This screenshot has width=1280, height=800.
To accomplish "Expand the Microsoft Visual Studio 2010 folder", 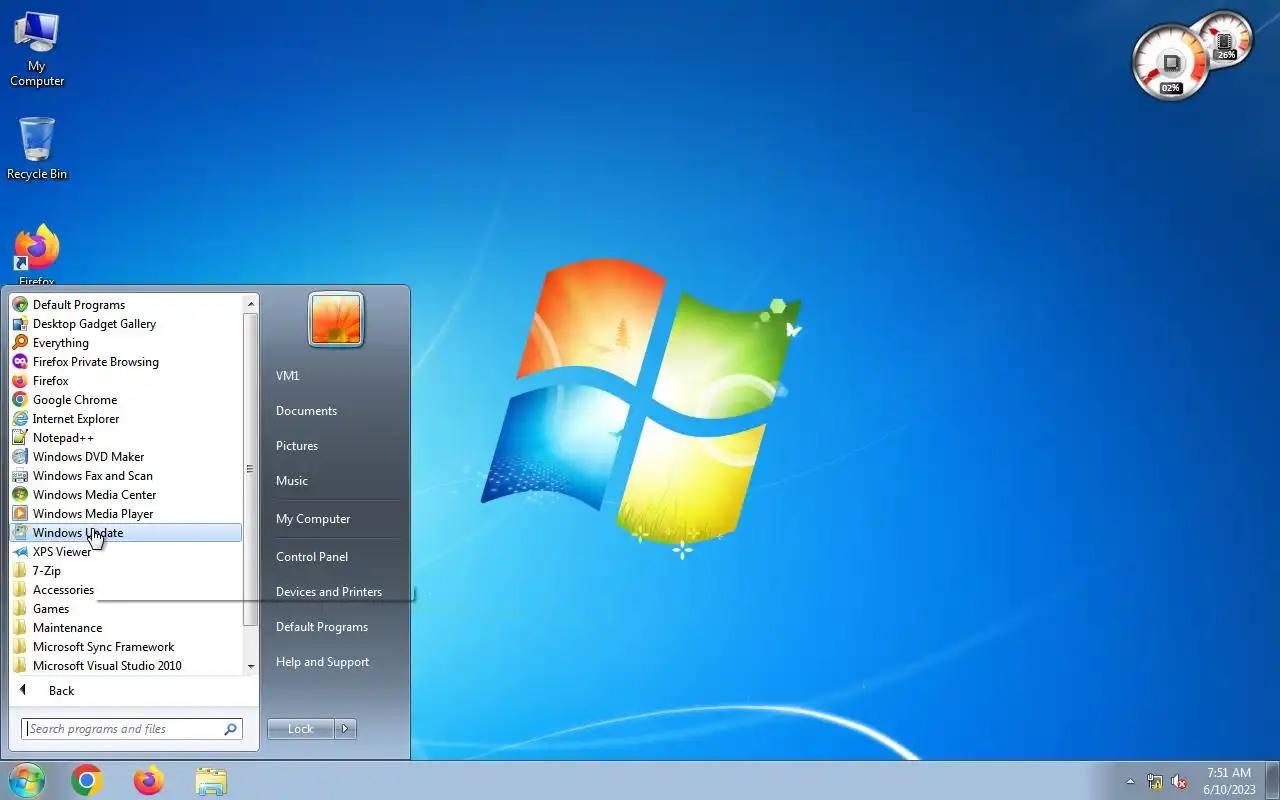I will 125,666.
